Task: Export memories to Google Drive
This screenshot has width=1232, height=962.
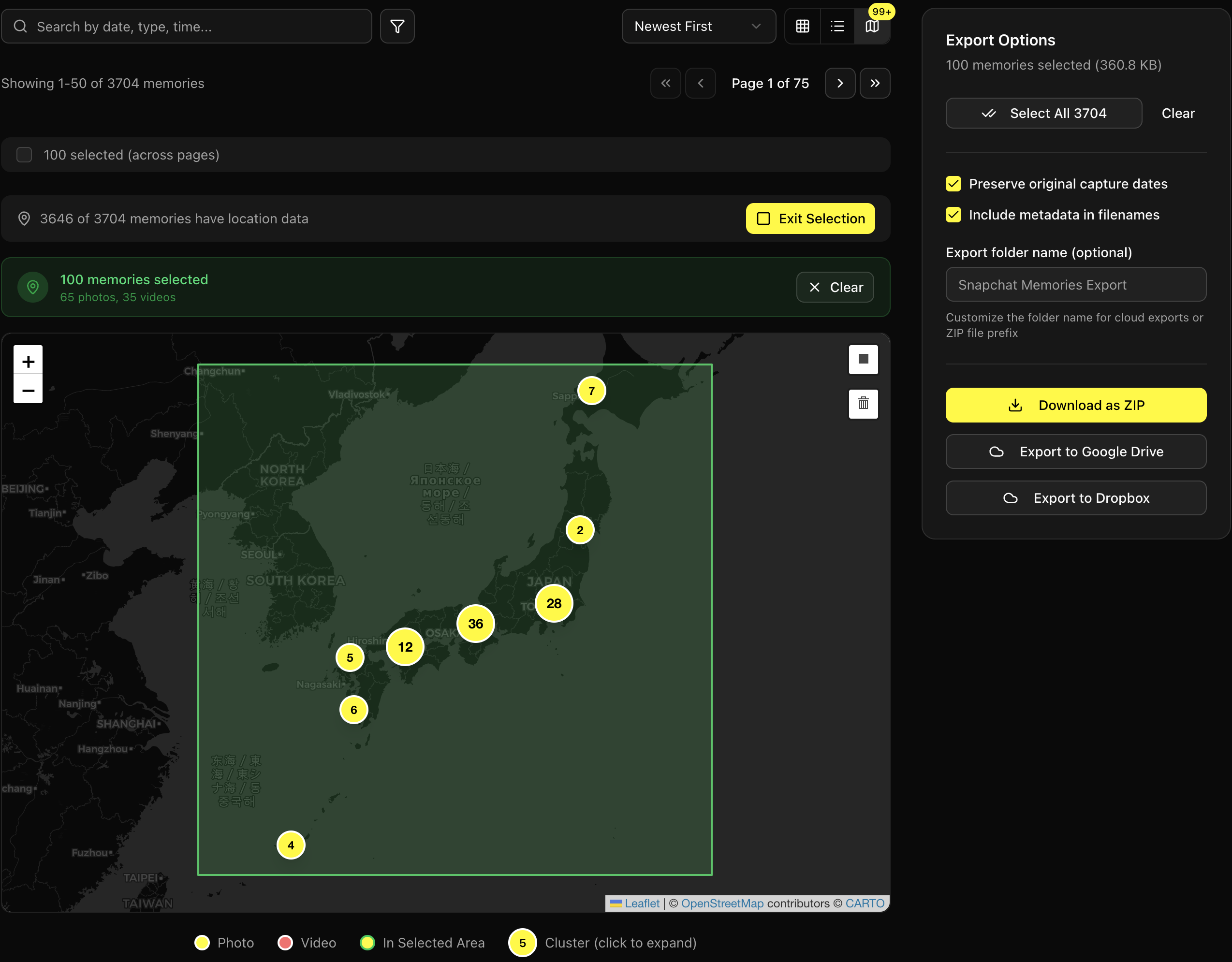Action: pyautogui.click(x=1075, y=452)
